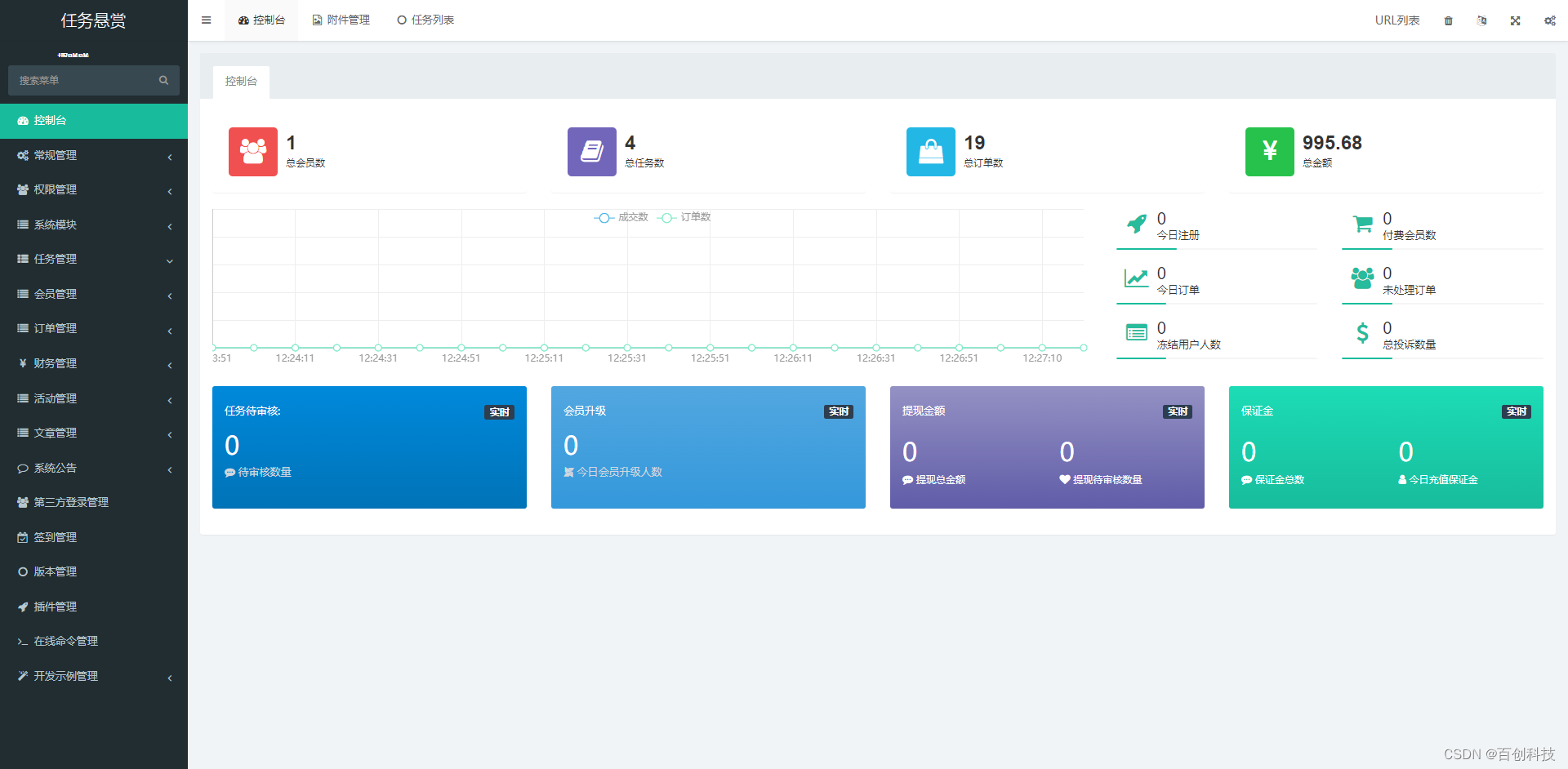Viewport: 1568px width, 769px height.
Task: Click comment icon beside 提现总金额
Action: pyautogui.click(x=907, y=480)
